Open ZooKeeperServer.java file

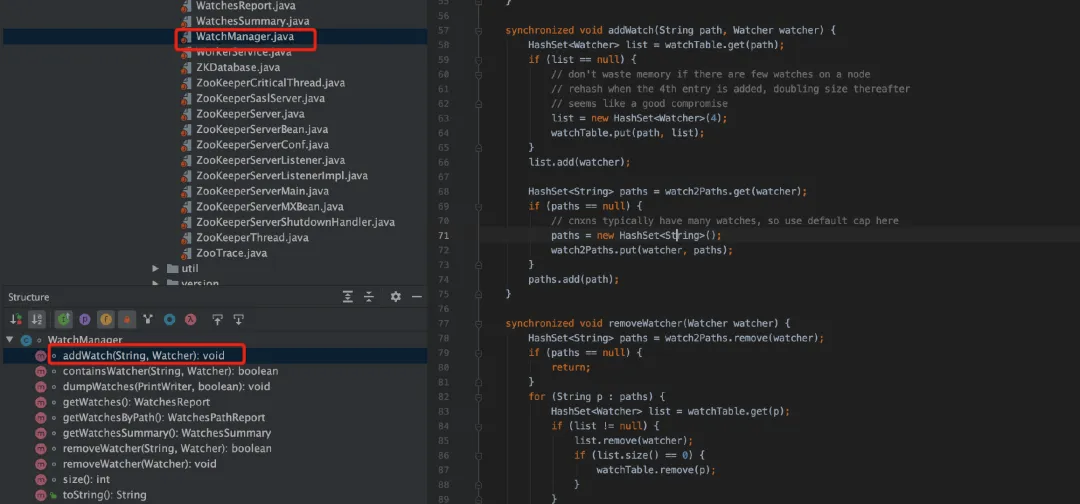click(x=250, y=114)
